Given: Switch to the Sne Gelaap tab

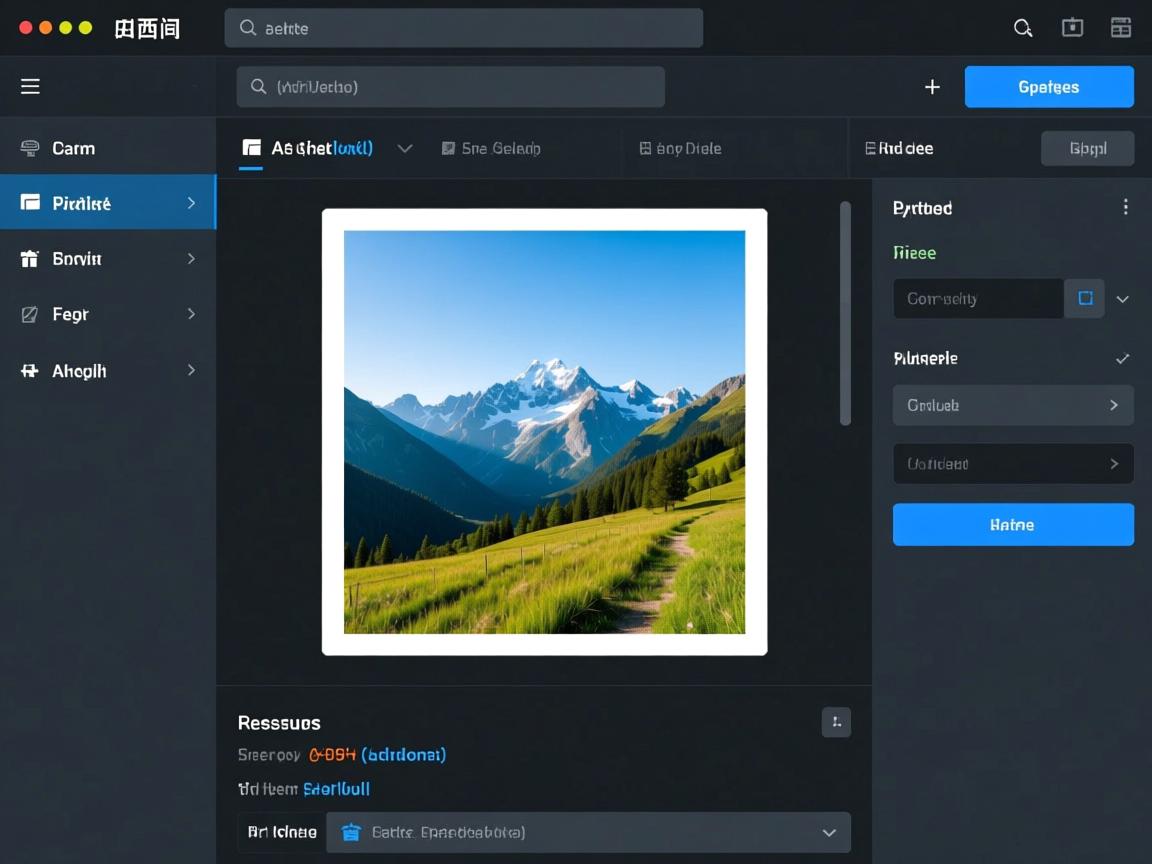Looking at the screenshot, I should [491, 148].
